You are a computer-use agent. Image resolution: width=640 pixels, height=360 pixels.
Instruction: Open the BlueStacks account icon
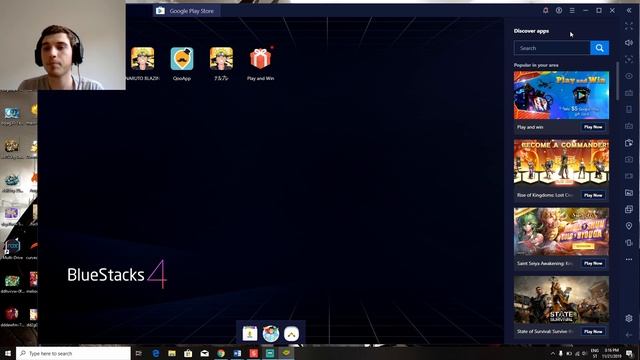pyautogui.click(x=559, y=11)
